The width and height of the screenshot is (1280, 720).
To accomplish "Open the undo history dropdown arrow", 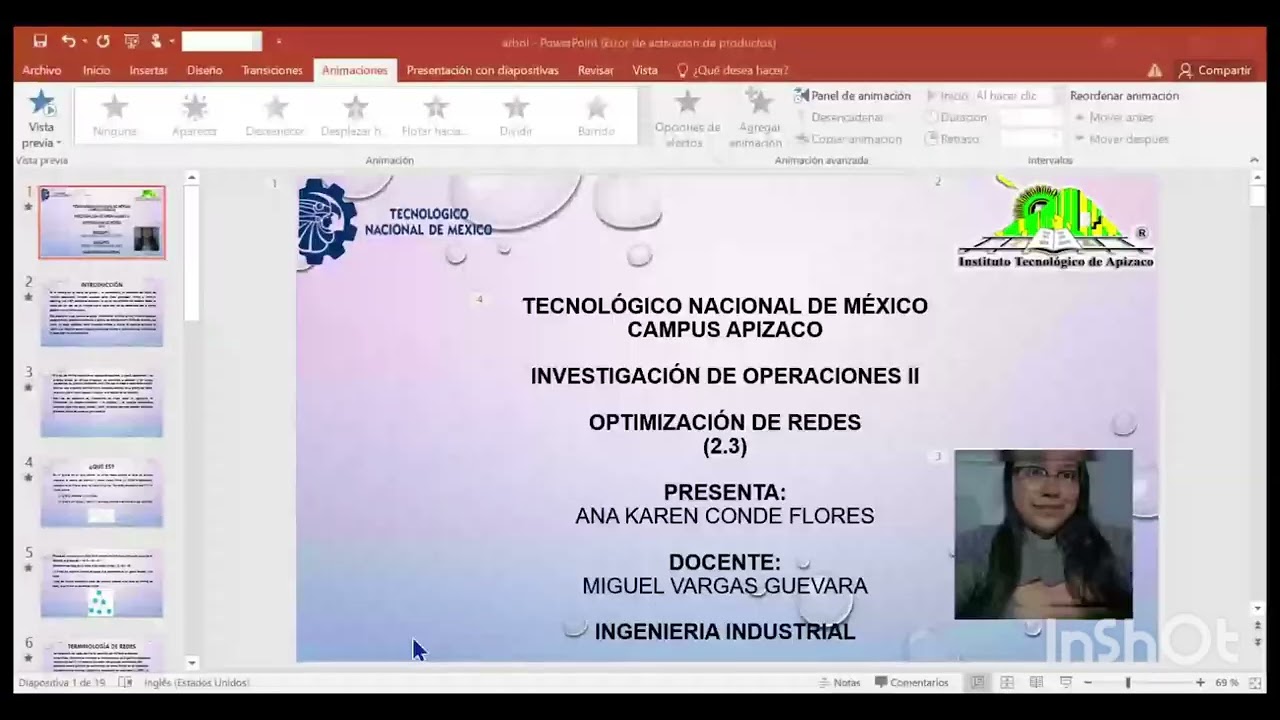I will [x=84, y=41].
